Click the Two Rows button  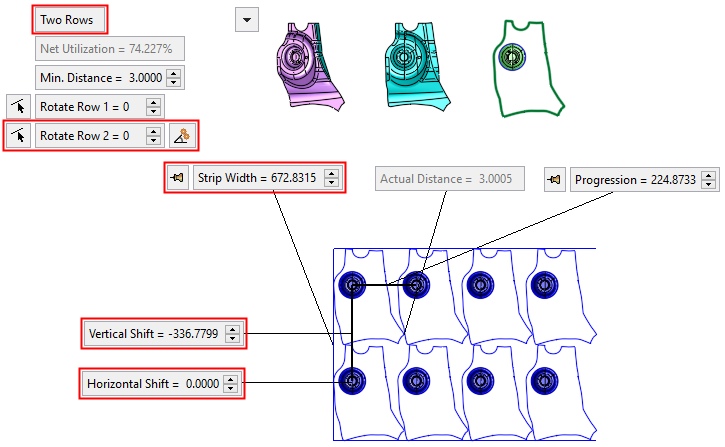click(x=69, y=20)
